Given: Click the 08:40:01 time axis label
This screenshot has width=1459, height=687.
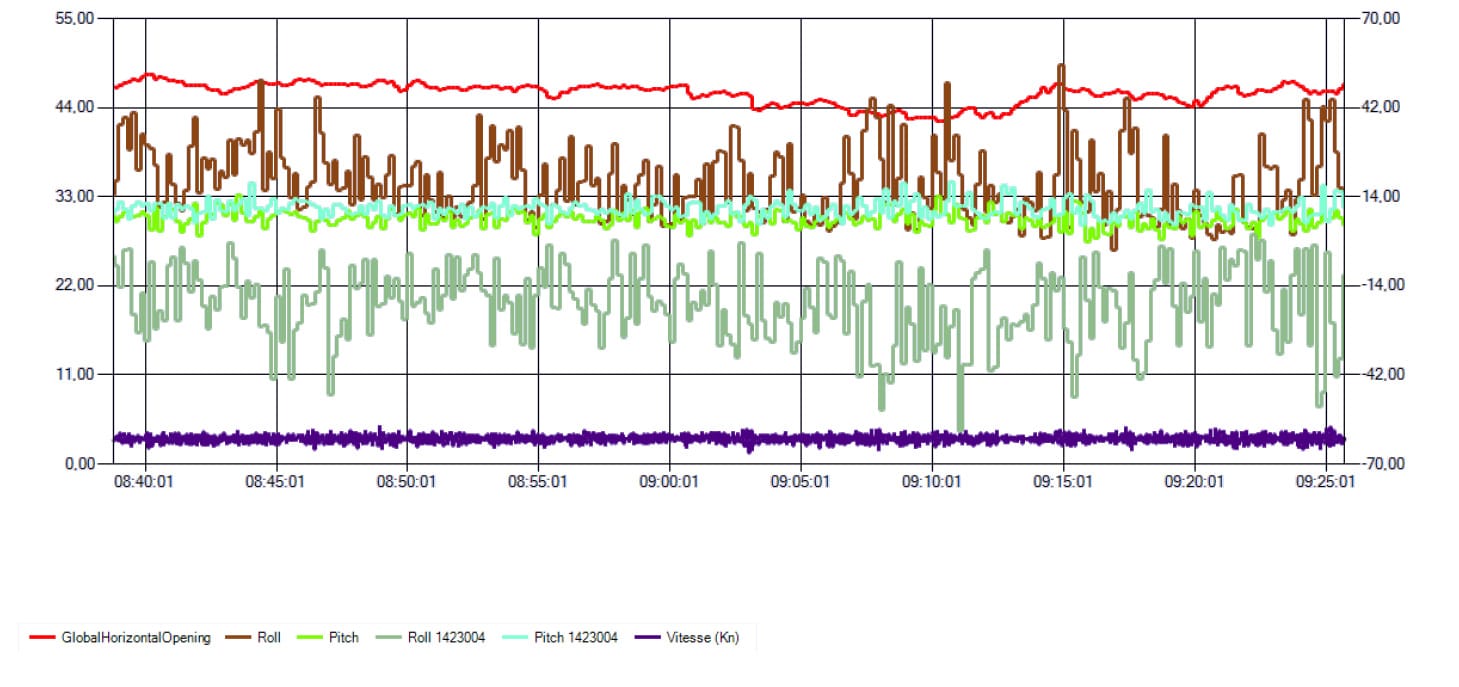Looking at the screenshot, I should pos(144,481).
